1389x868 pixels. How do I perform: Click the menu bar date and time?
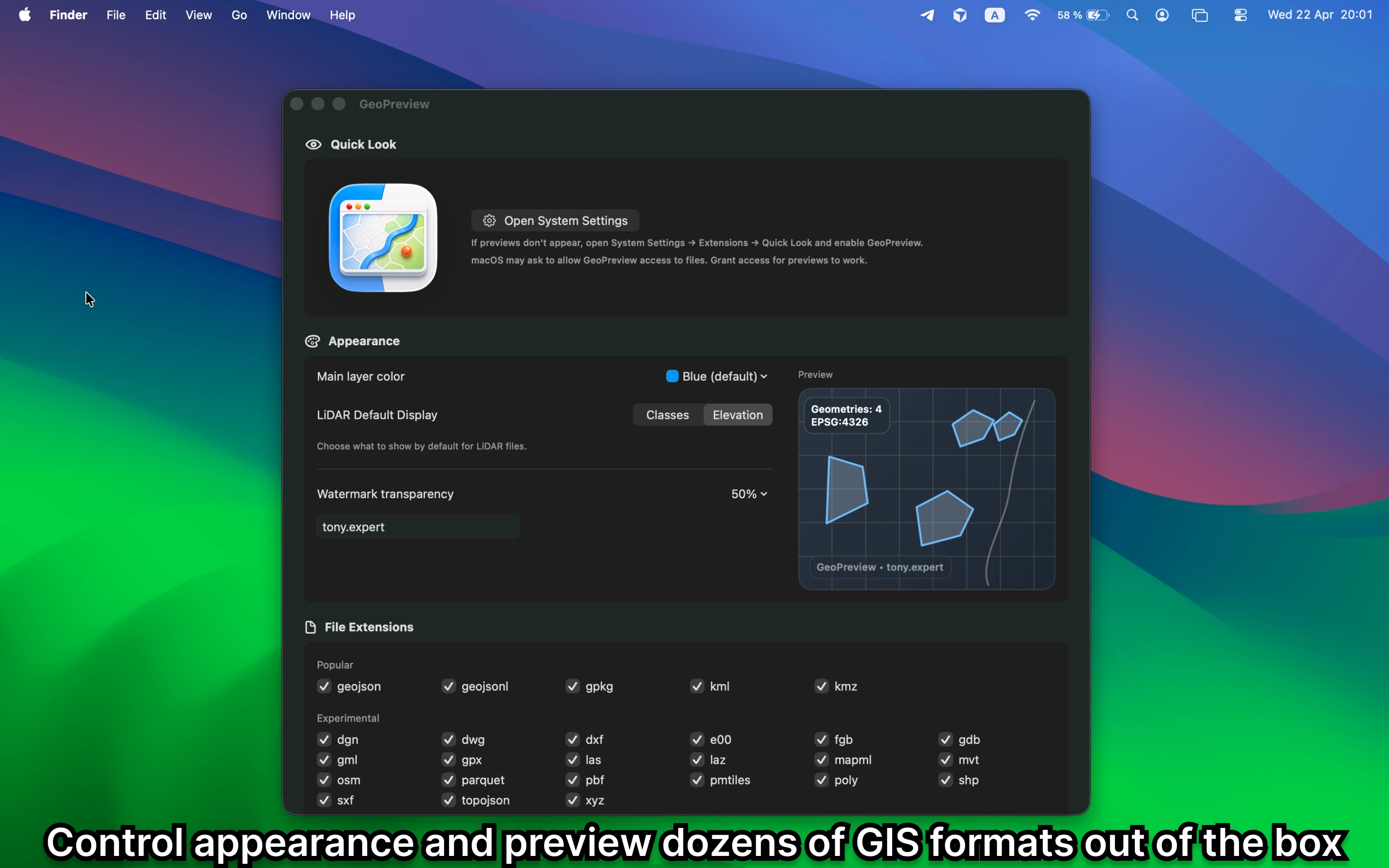1320,15
